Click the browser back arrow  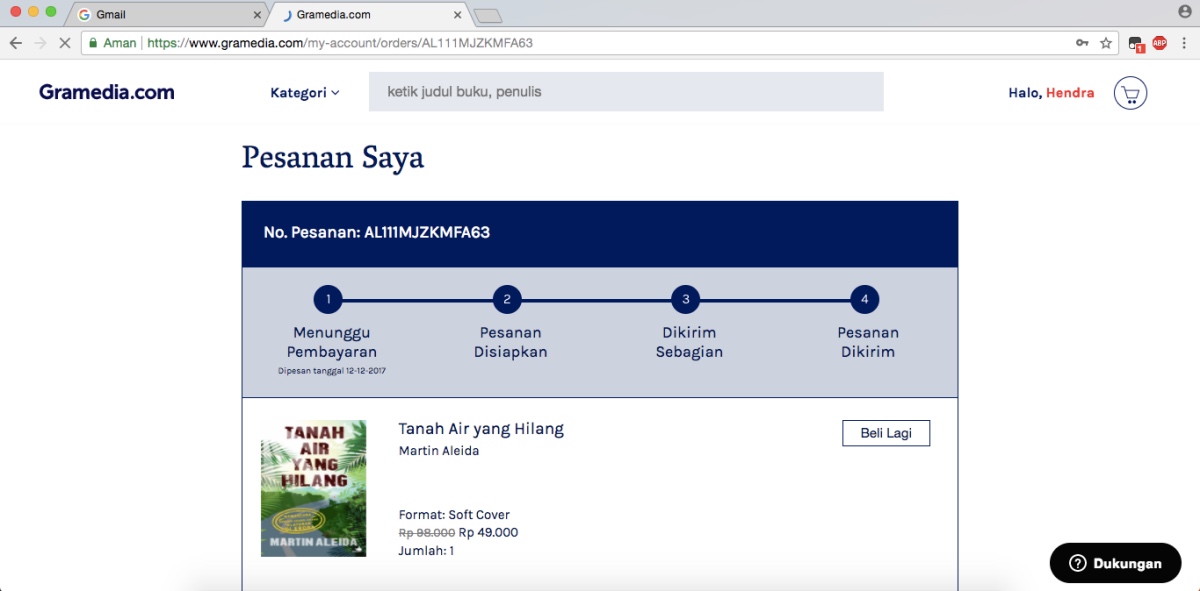coord(15,43)
